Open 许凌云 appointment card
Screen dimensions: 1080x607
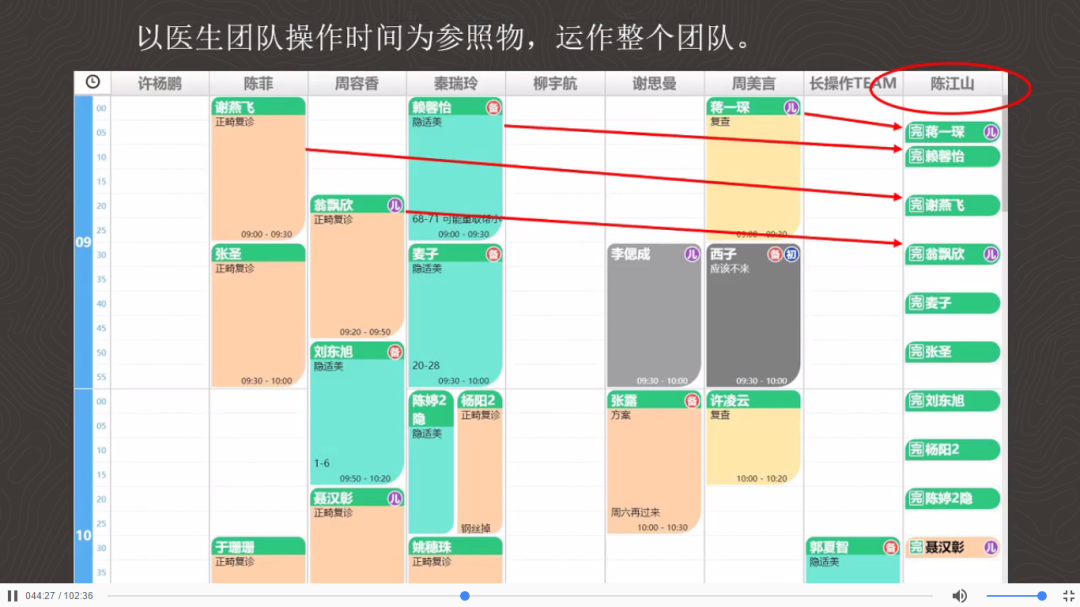754,438
